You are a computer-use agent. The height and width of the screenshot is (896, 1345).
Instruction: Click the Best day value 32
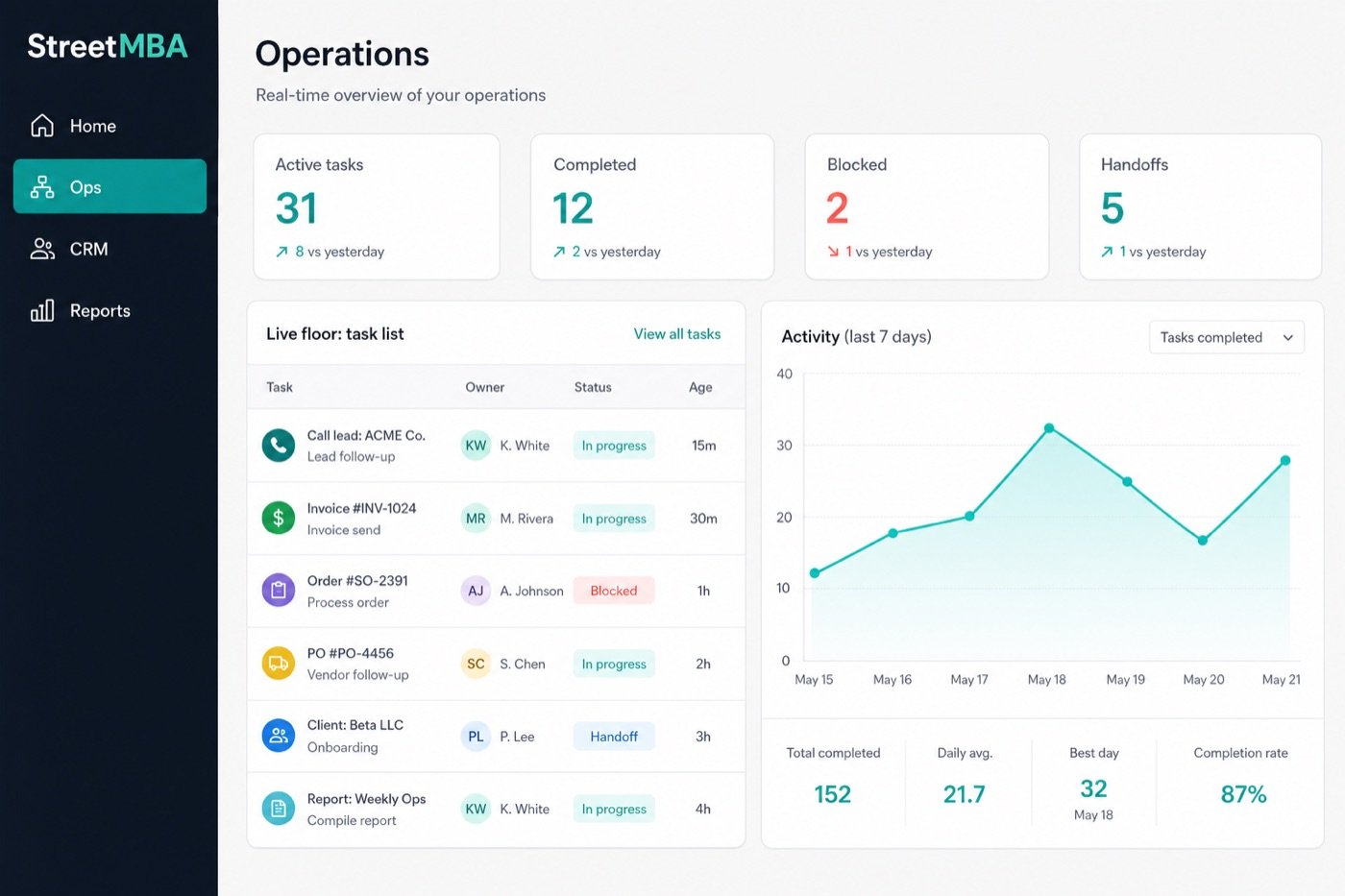tap(1093, 788)
